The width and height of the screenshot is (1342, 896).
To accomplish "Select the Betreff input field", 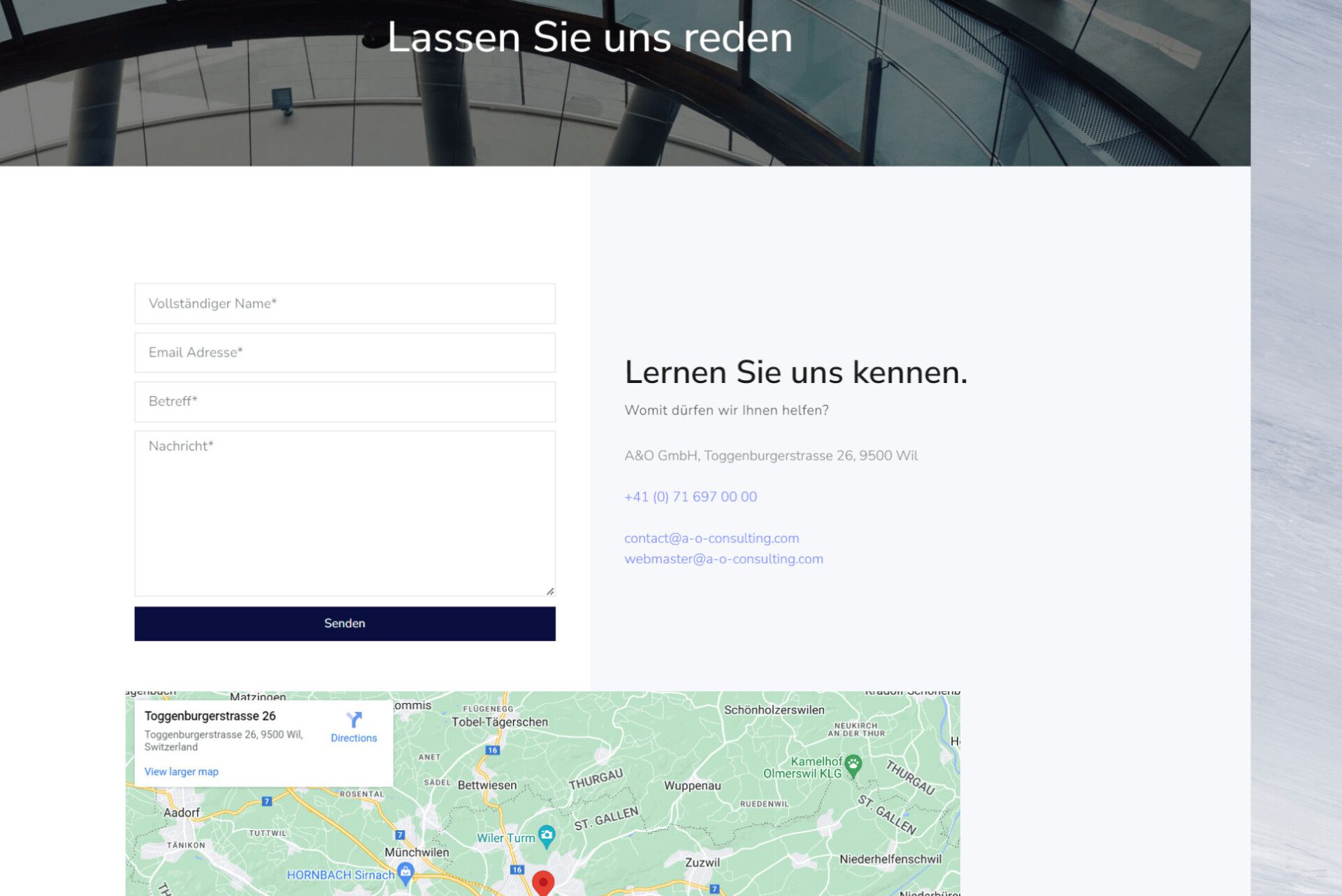I will click(345, 401).
